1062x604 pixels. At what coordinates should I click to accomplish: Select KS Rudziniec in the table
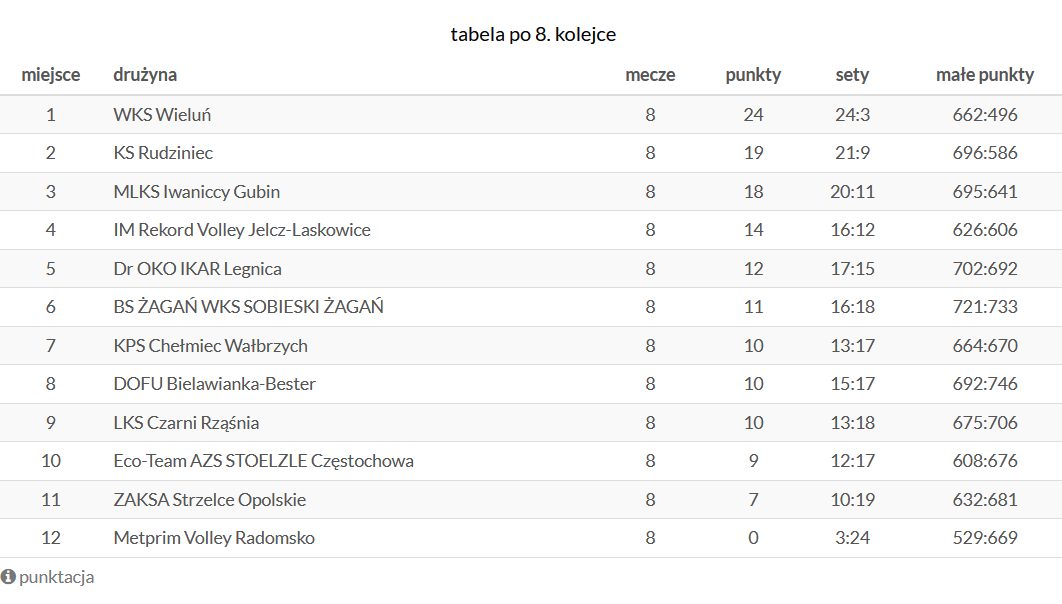point(163,153)
